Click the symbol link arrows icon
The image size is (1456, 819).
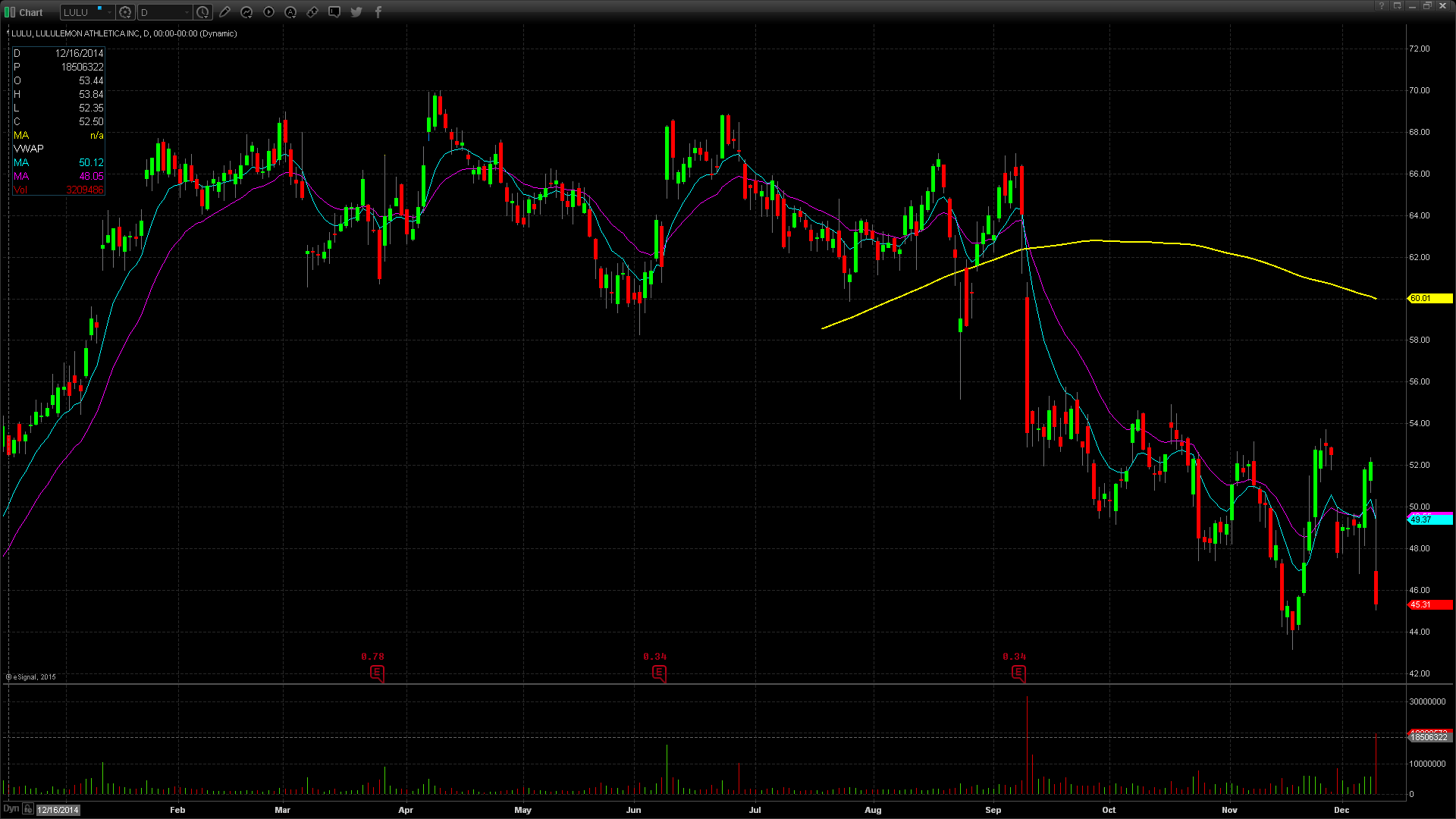click(x=312, y=12)
